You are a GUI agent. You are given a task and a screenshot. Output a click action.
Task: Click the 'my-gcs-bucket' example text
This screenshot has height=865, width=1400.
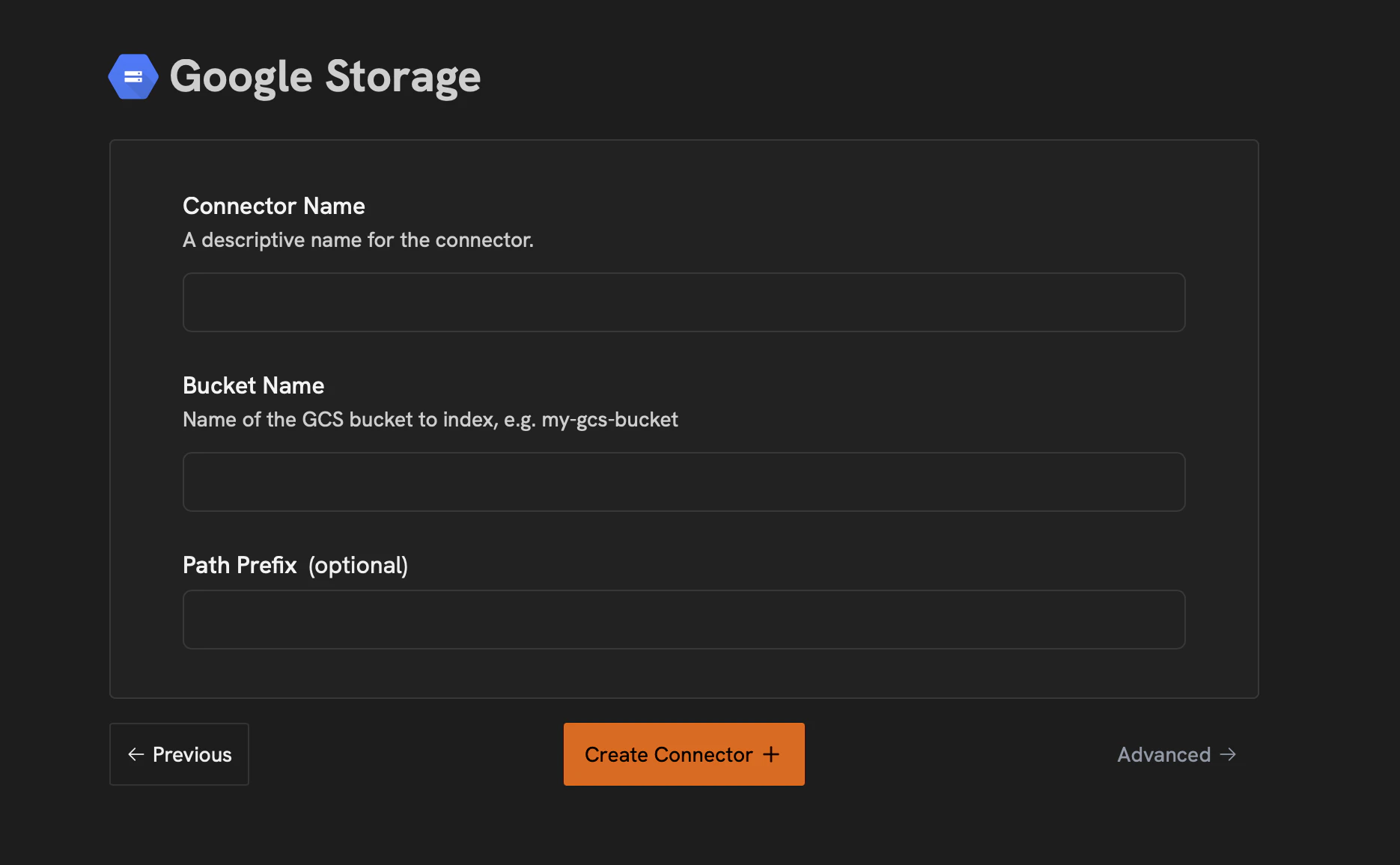point(609,420)
